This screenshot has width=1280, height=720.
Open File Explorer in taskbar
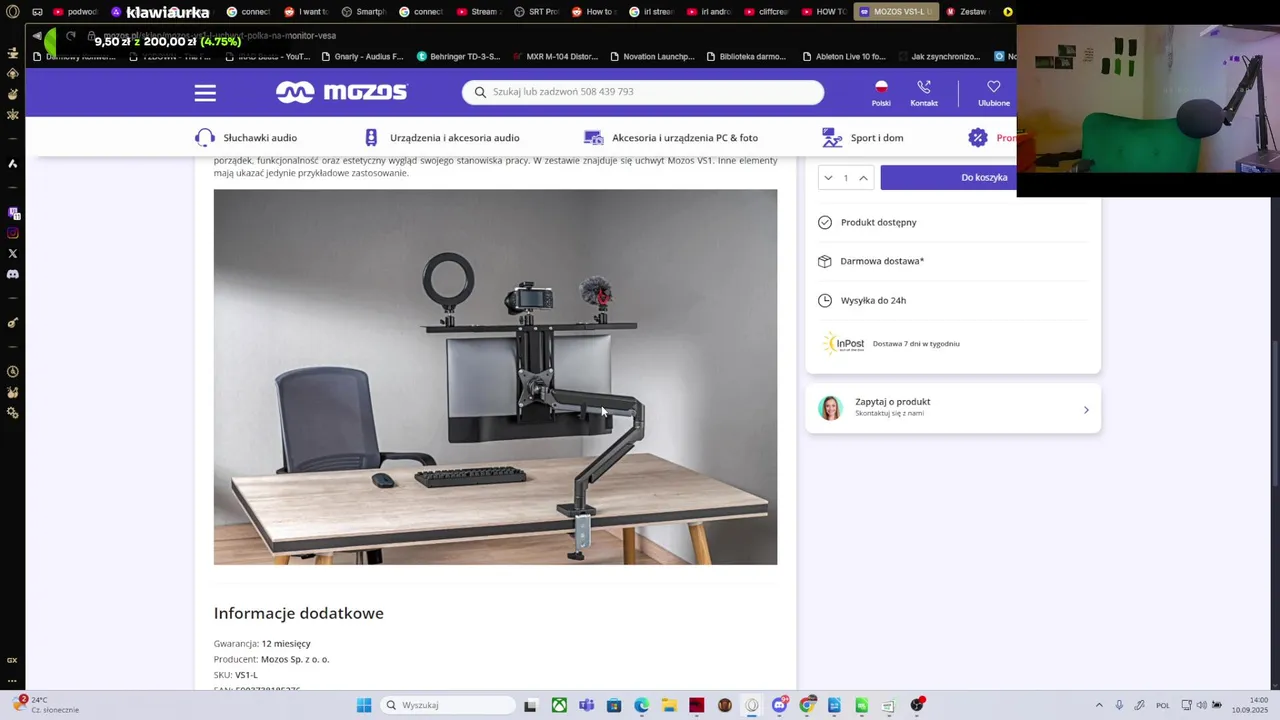[x=669, y=705]
